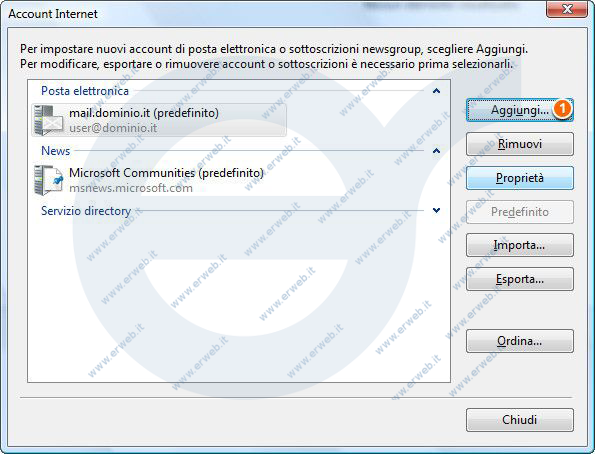Click the mail server icon for mail.dominio.it
Screen dimensions: 595x454
point(48,120)
